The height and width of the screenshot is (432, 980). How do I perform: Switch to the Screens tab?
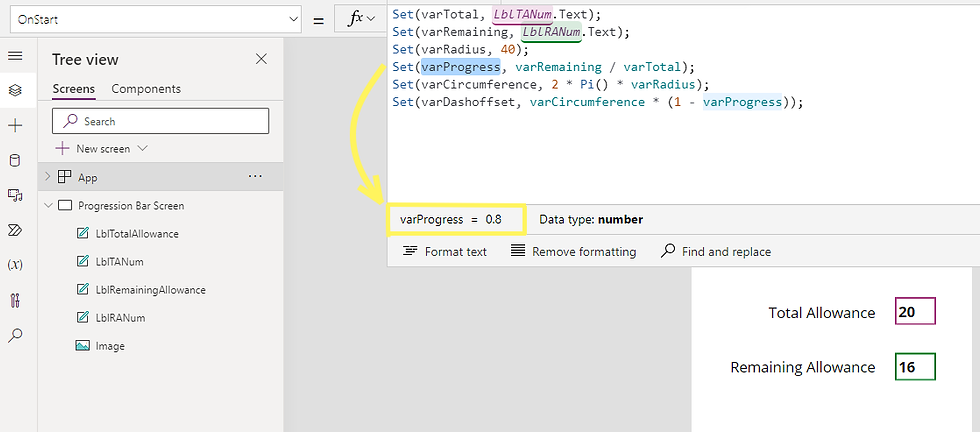[x=74, y=89]
